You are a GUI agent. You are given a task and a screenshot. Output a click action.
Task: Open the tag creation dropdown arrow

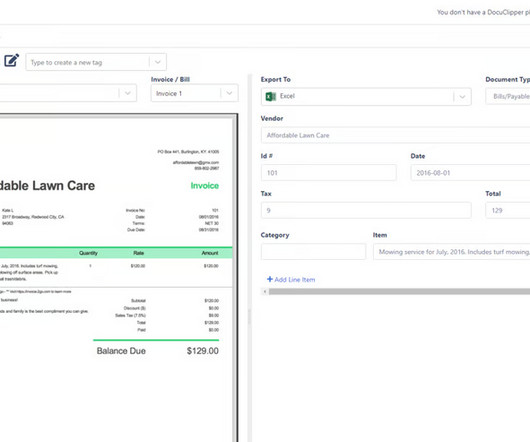click(x=158, y=62)
